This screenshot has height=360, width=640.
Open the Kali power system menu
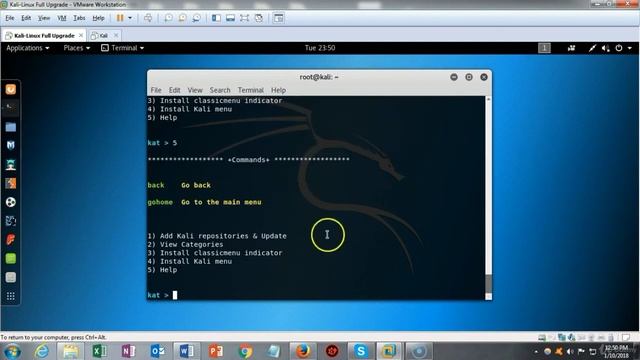(623, 48)
